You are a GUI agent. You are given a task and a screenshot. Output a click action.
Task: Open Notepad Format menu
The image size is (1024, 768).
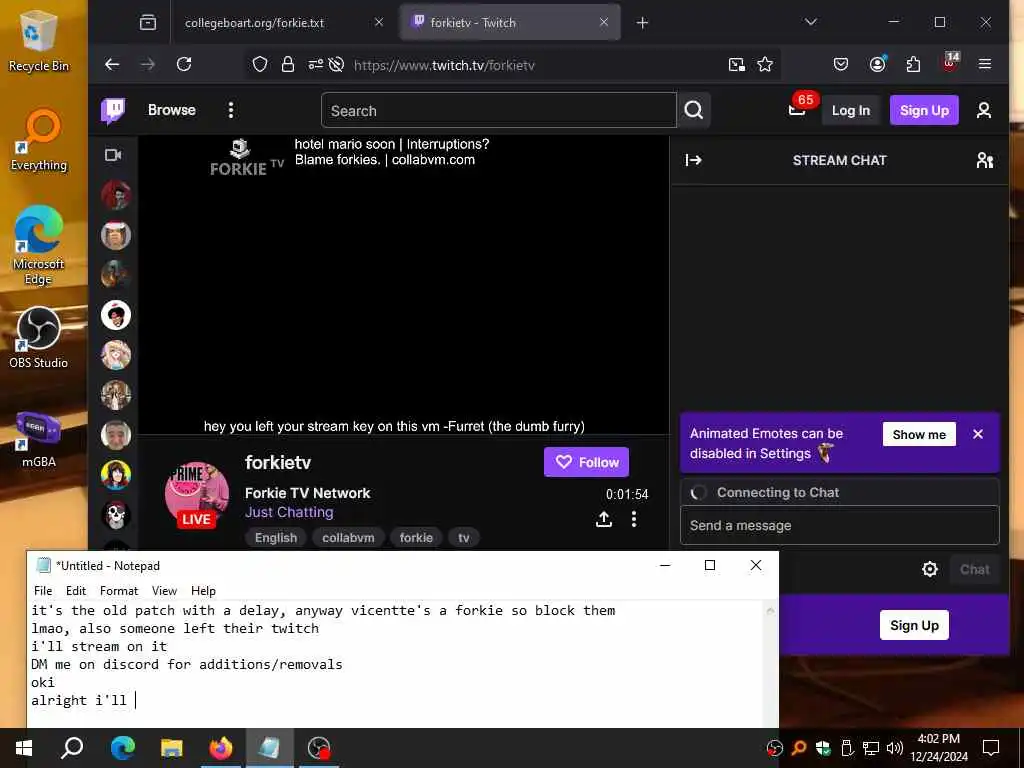click(119, 590)
